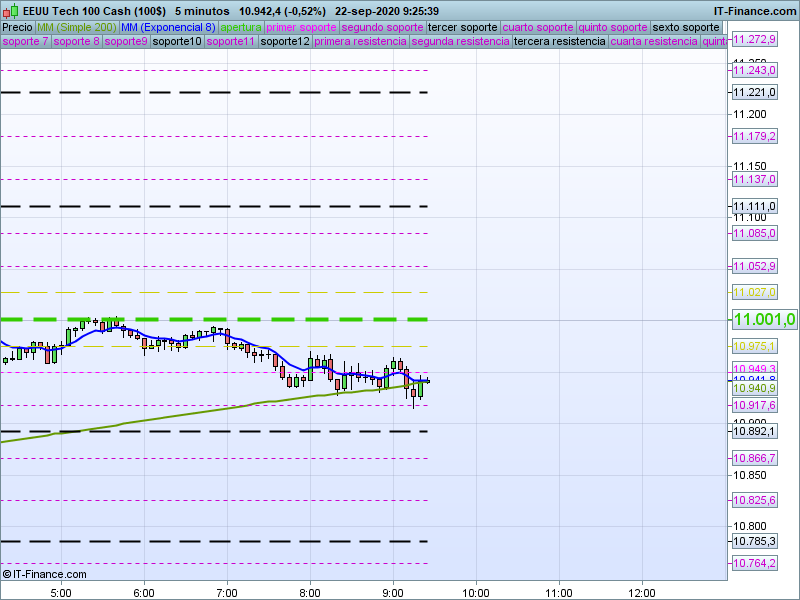The image size is (800, 600).
Task: Click the 'Precio' legend label
Action: click(x=17, y=27)
